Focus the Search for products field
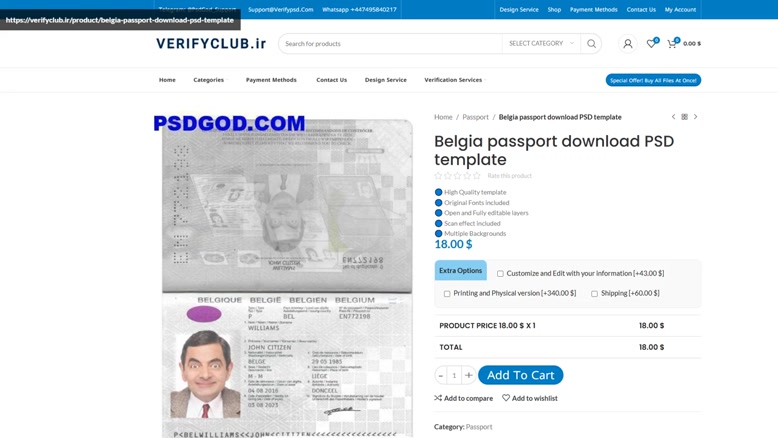The height and width of the screenshot is (438, 778). pos(390,44)
